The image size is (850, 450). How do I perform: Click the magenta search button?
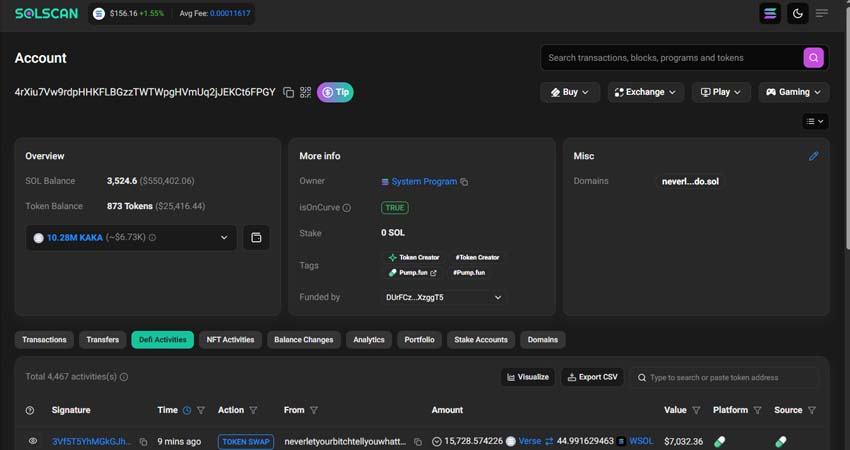[x=814, y=58]
